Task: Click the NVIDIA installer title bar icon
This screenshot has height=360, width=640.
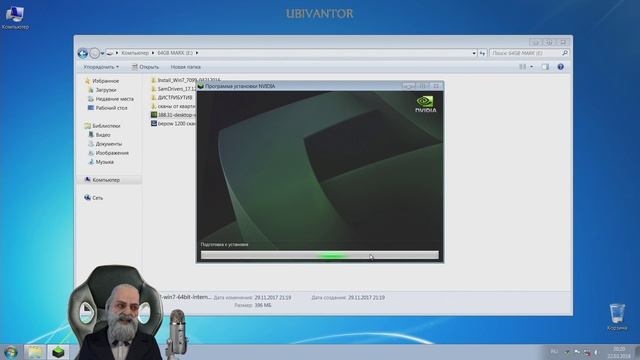Action: click(200, 86)
